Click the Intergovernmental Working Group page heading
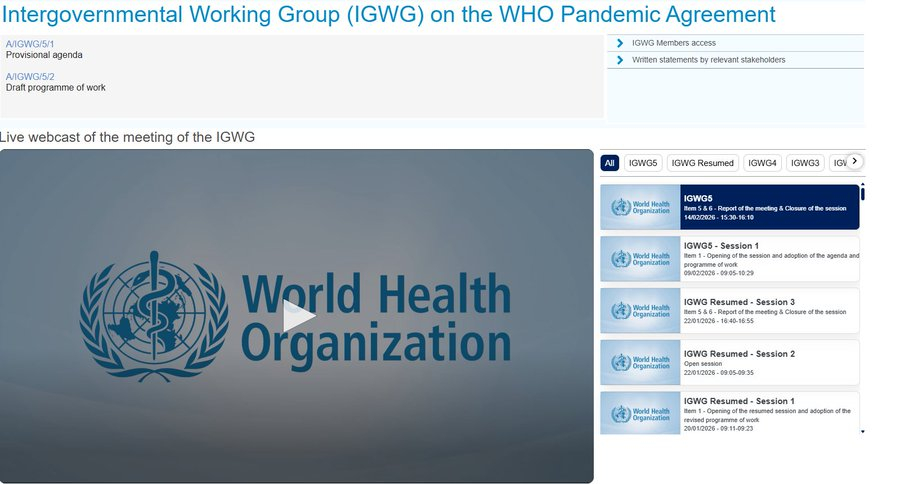 coord(388,15)
